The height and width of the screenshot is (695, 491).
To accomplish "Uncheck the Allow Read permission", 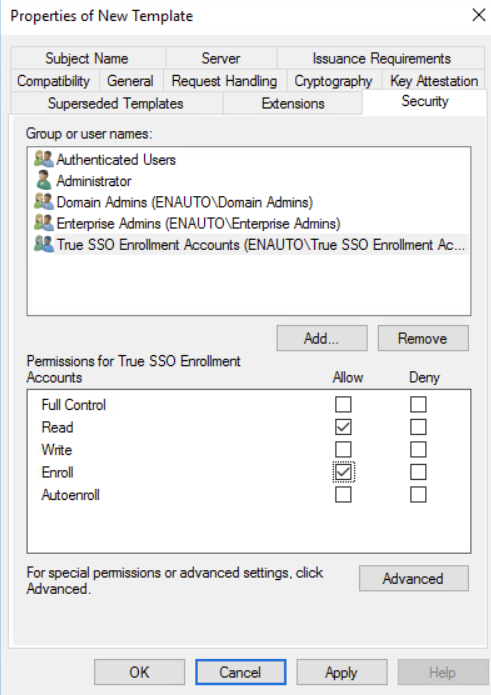I will tap(343, 427).
